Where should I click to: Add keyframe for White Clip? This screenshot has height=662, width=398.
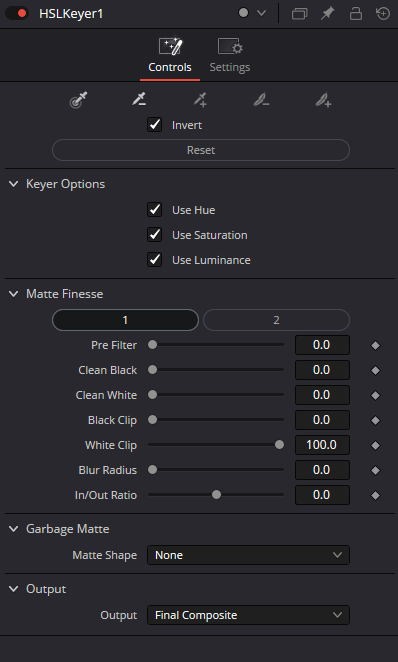point(375,445)
